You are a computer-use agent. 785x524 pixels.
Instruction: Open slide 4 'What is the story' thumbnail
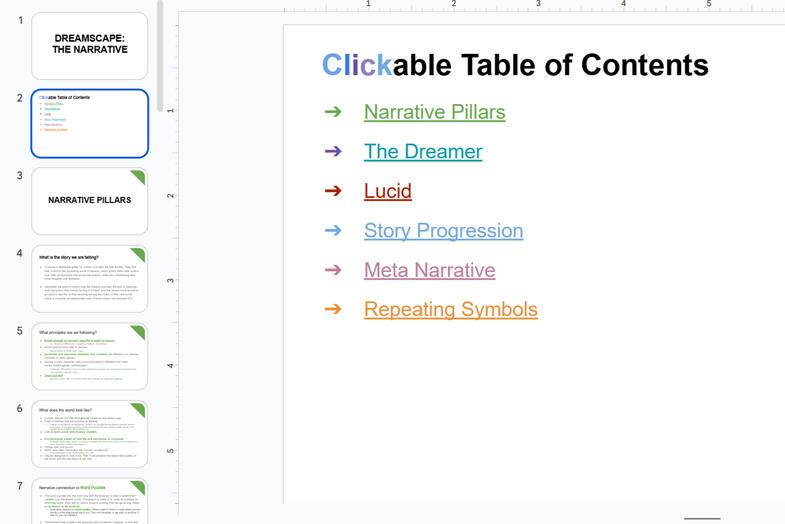[x=90, y=278]
